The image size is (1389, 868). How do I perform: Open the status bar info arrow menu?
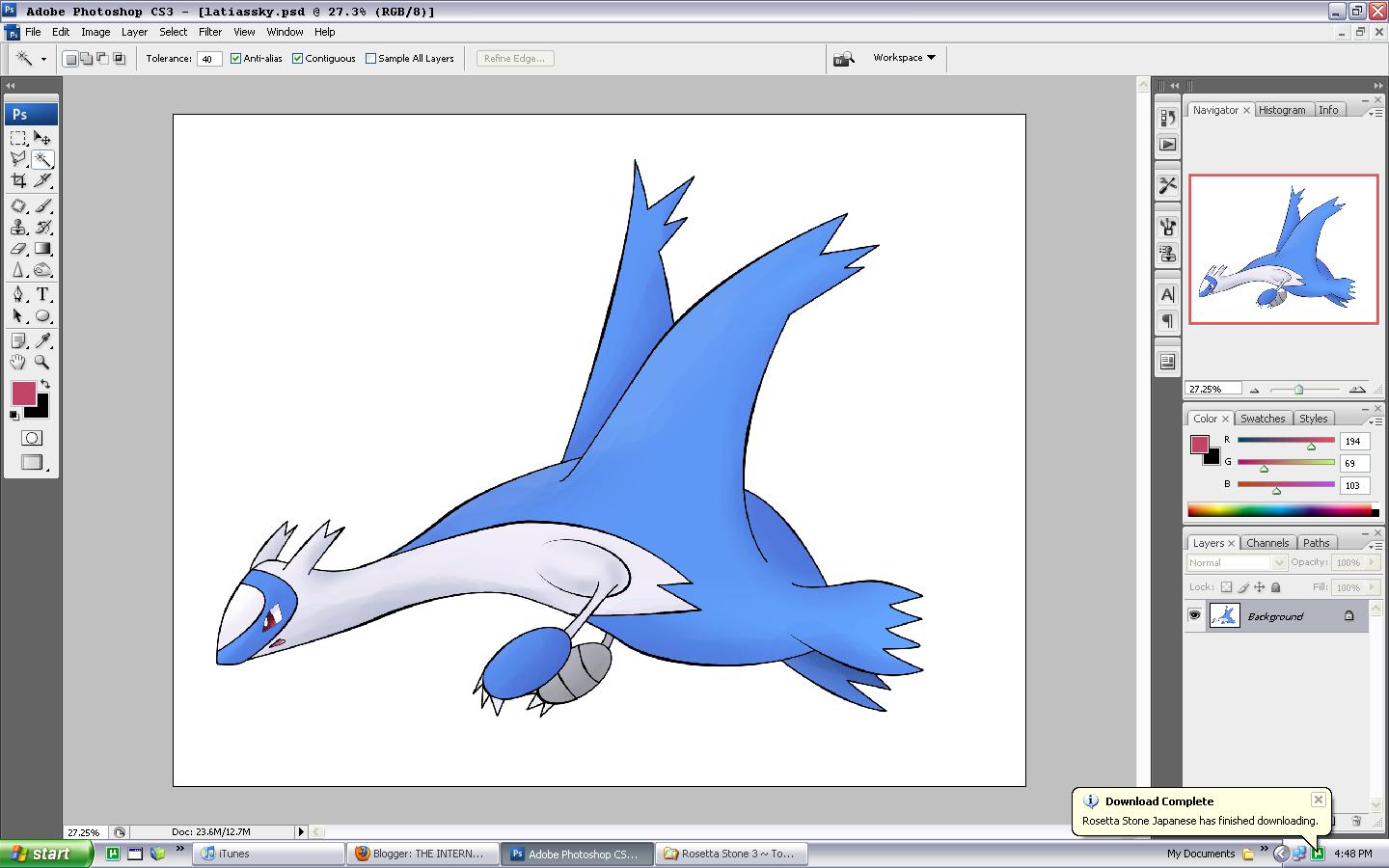coord(300,831)
